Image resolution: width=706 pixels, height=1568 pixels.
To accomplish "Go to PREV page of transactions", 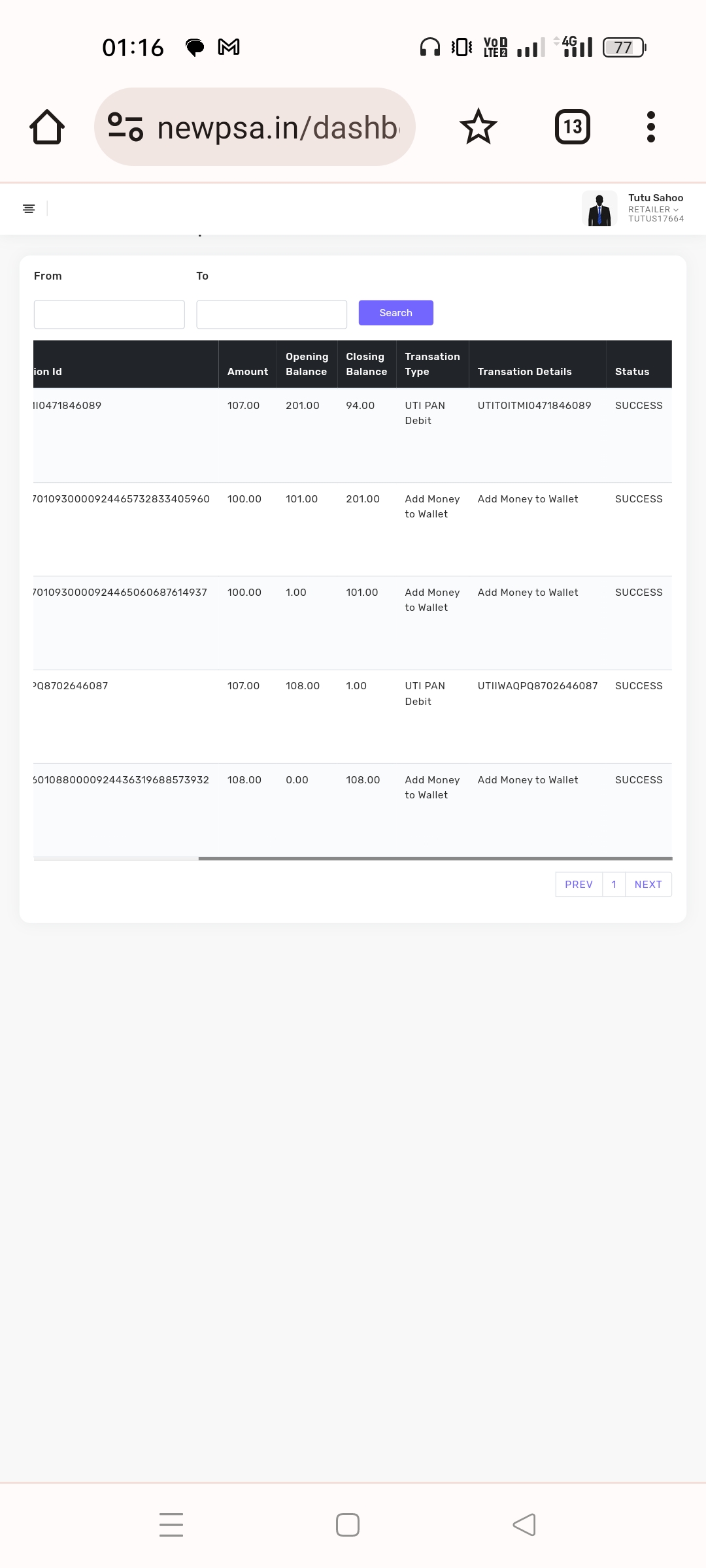I will click(579, 885).
